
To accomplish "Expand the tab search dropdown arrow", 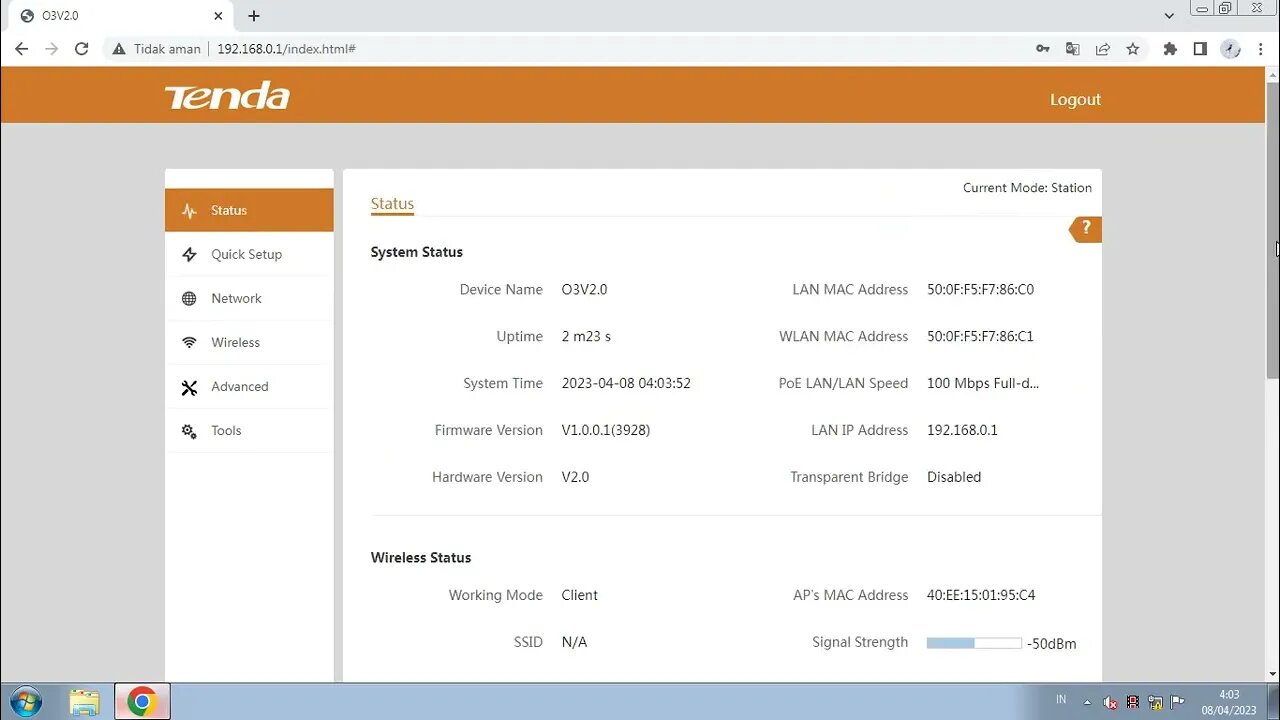I will pyautogui.click(x=1169, y=16).
